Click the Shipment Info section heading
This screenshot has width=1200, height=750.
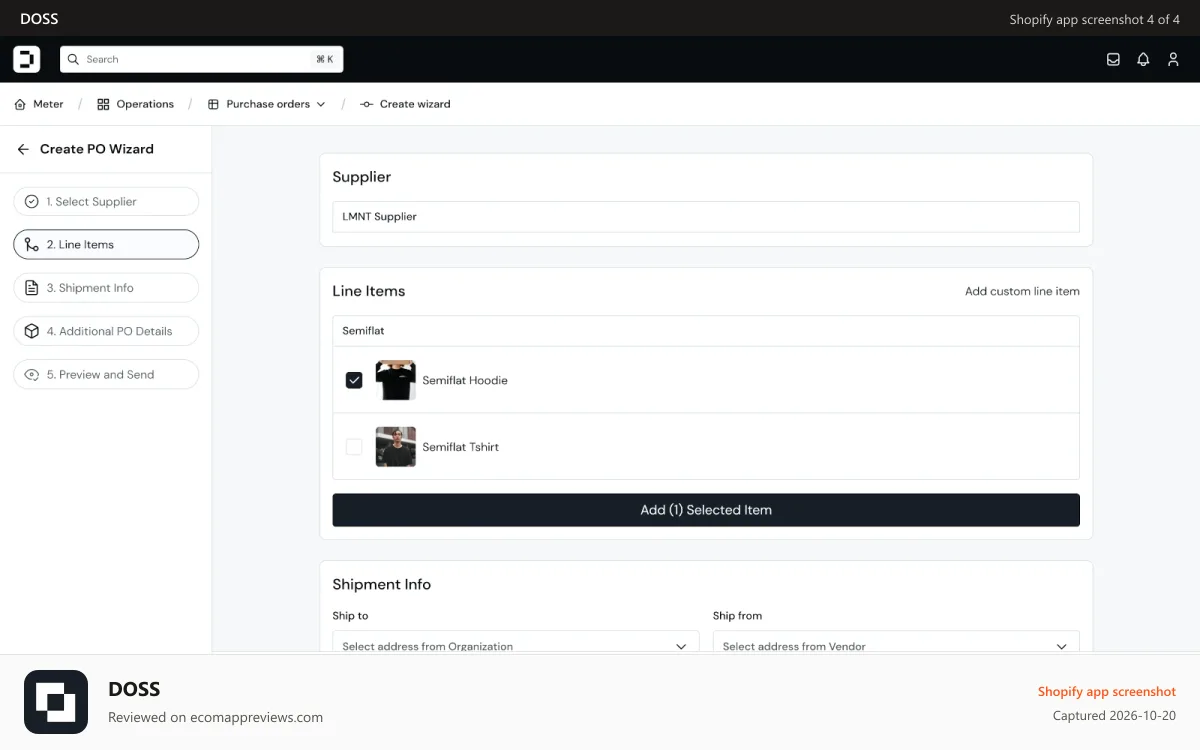[x=382, y=584]
